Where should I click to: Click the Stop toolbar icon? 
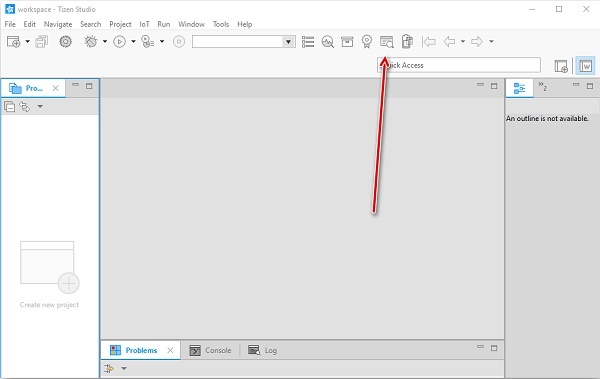tap(179, 41)
